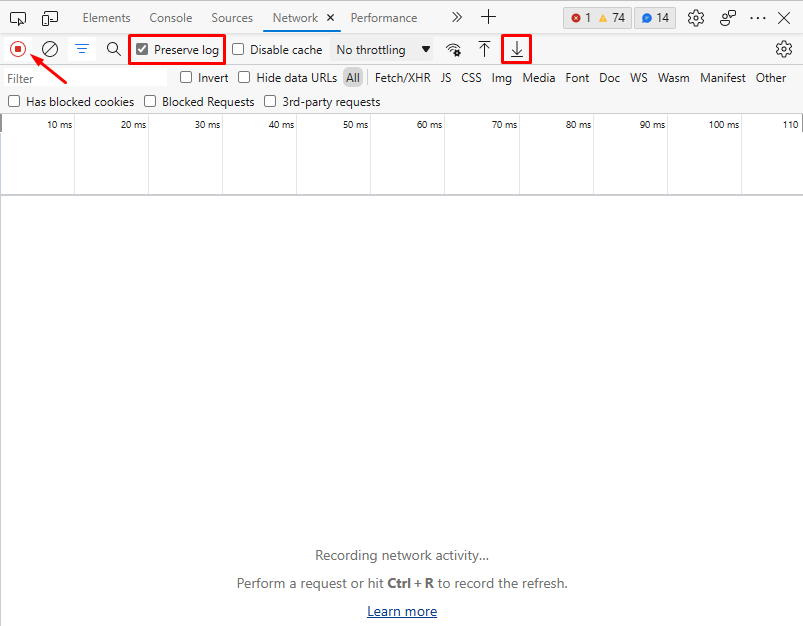Viewport: 803px width, 626px height.
Task: Check the Hide data URLs option
Action: (244, 78)
